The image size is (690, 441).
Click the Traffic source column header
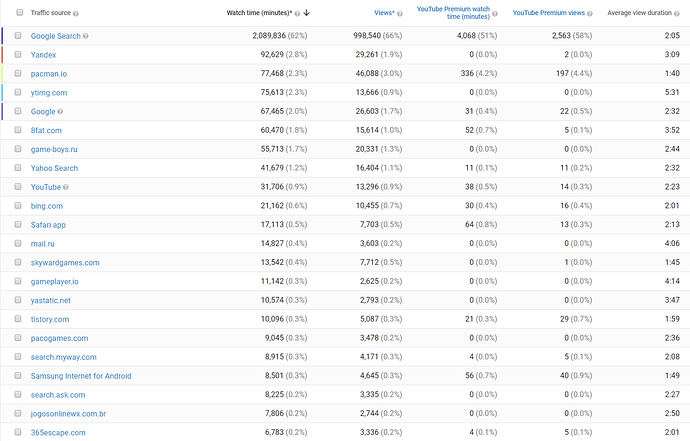[x=51, y=13]
